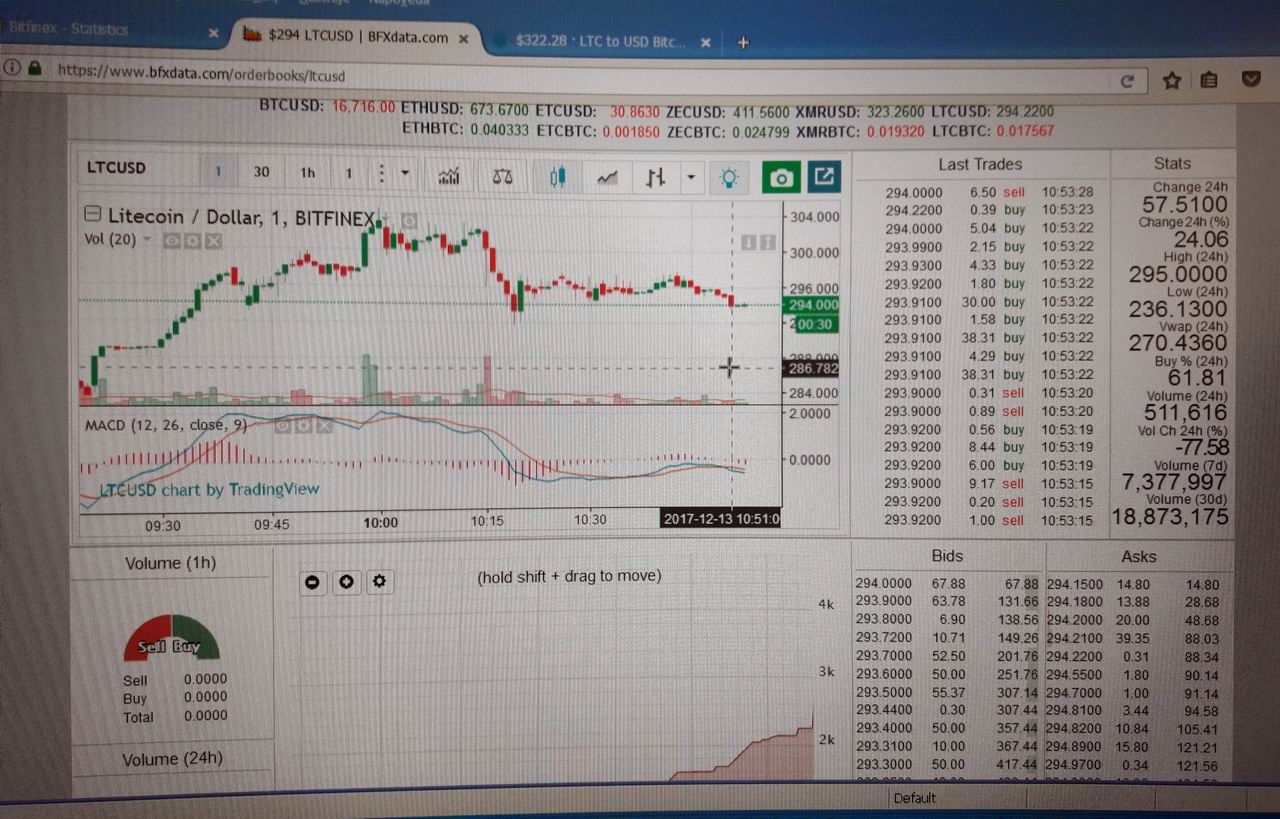Open LTCUSD chart by TradingView link
This screenshot has height=819, width=1280.
[x=209, y=490]
